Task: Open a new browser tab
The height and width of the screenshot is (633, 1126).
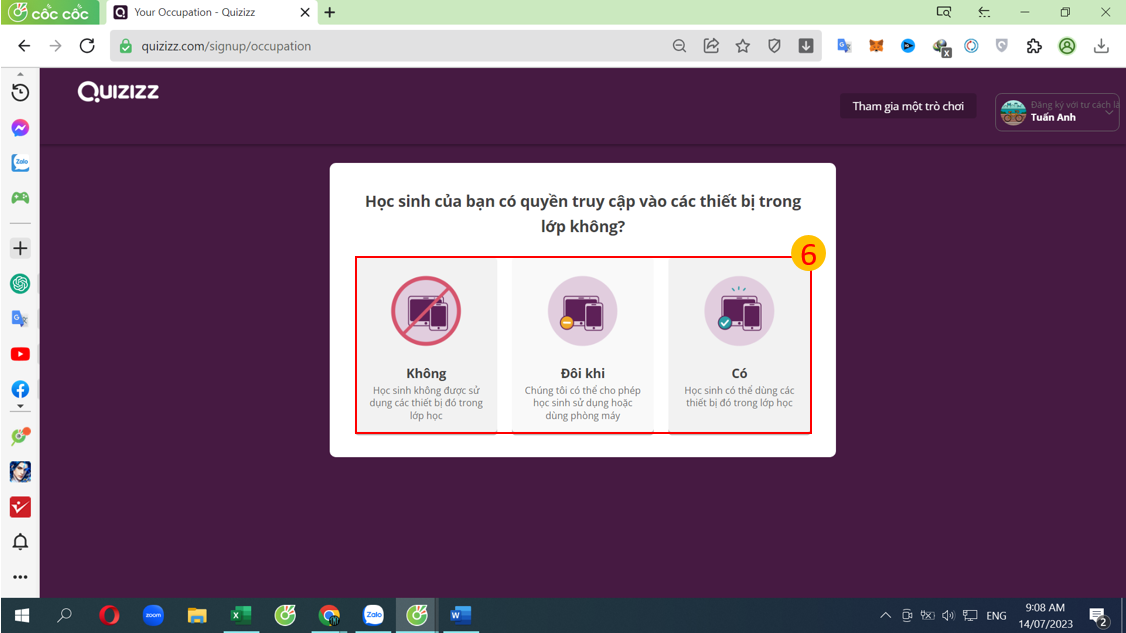Action: coord(330,13)
